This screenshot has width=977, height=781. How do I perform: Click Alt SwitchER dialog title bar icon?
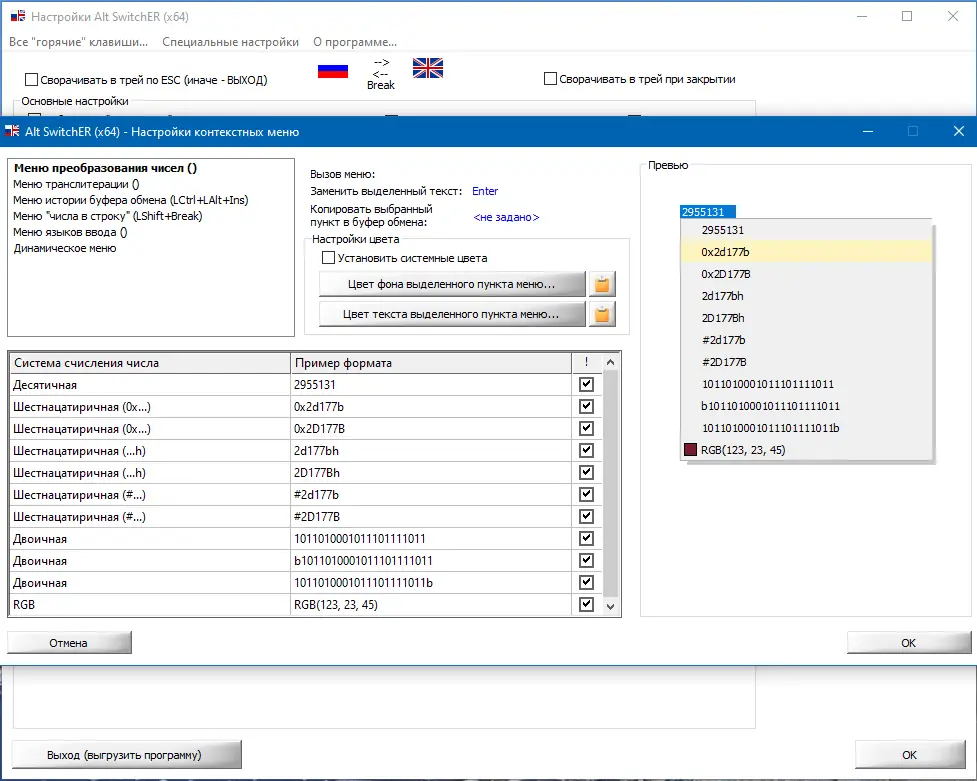click(x=12, y=132)
